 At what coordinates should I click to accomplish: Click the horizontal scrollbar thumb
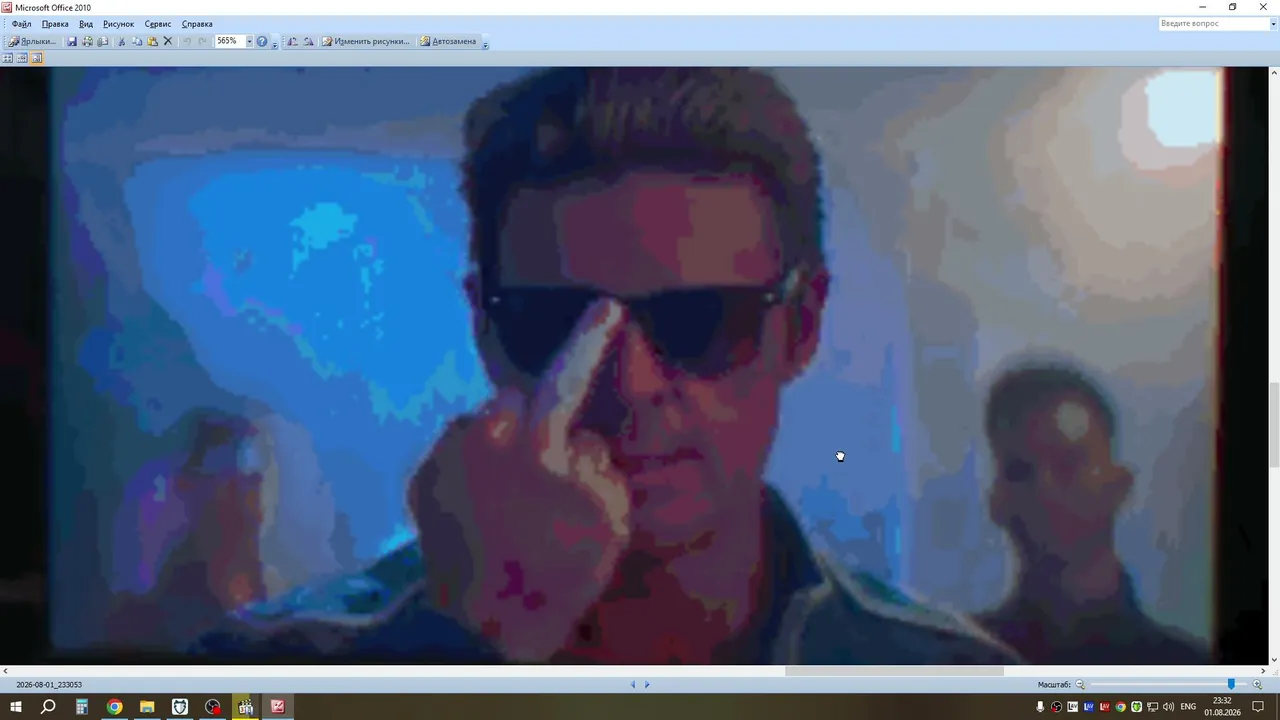click(x=894, y=671)
